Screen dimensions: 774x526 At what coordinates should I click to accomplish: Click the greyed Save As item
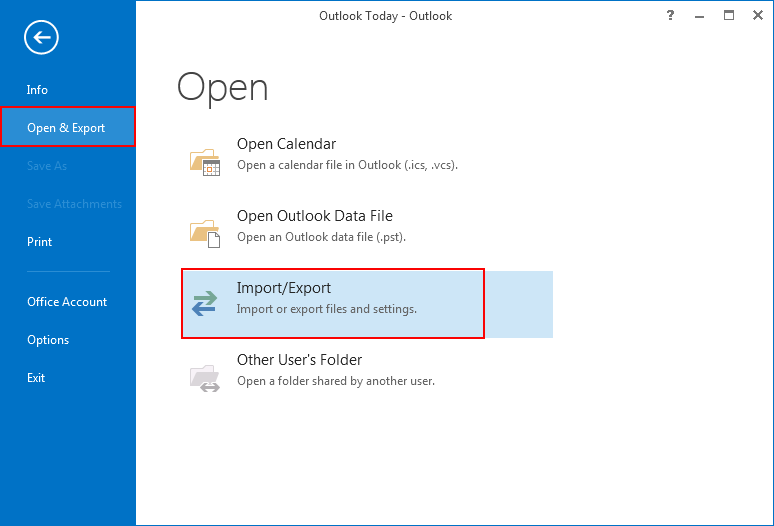coord(47,166)
